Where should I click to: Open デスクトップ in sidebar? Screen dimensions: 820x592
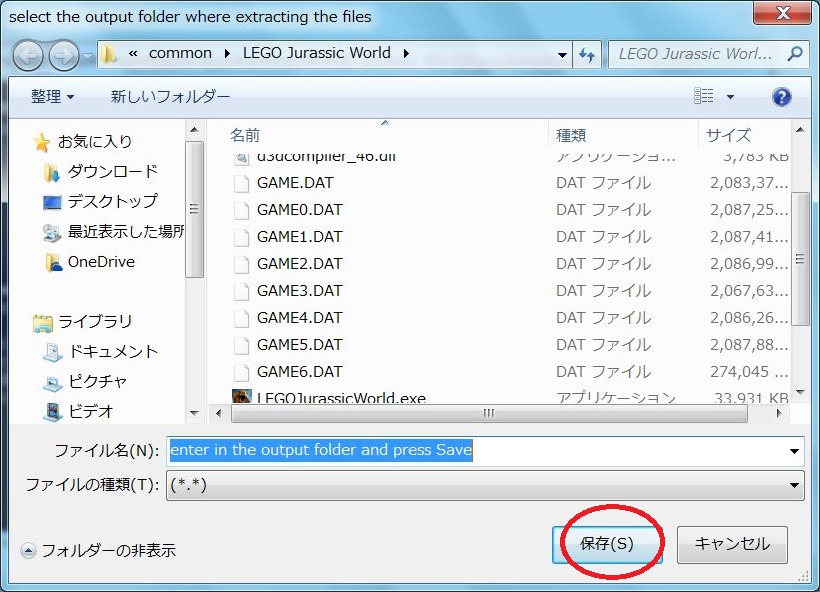(x=112, y=201)
